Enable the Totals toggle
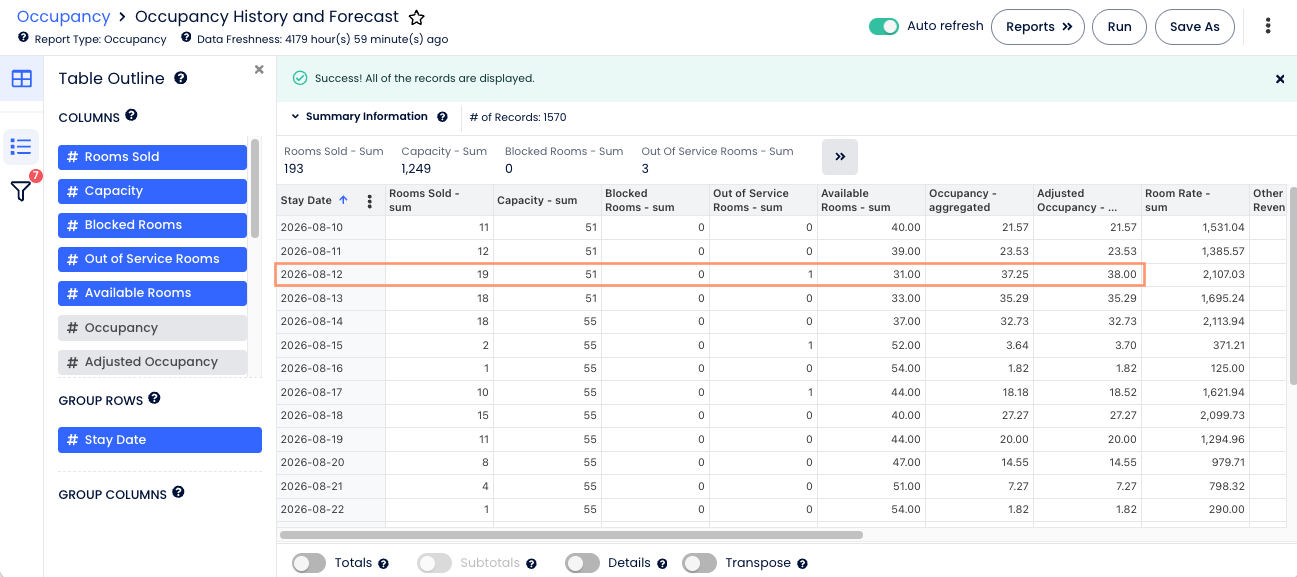This screenshot has width=1297, height=577. tap(309, 563)
